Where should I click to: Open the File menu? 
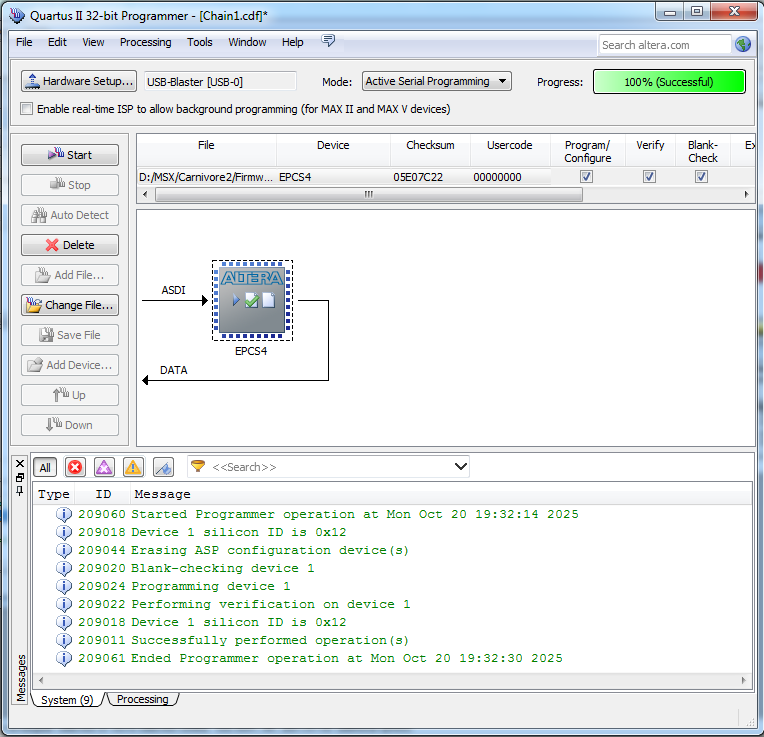coord(24,42)
